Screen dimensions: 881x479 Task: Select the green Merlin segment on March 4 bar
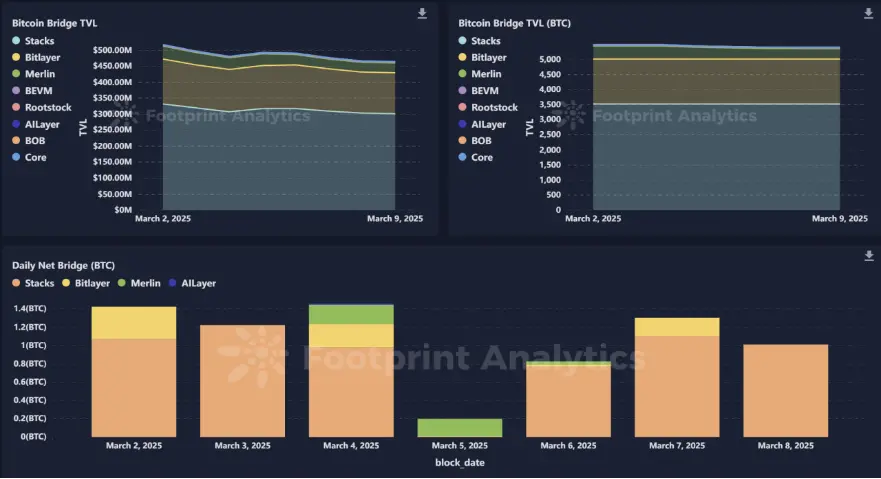click(x=351, y=314)
